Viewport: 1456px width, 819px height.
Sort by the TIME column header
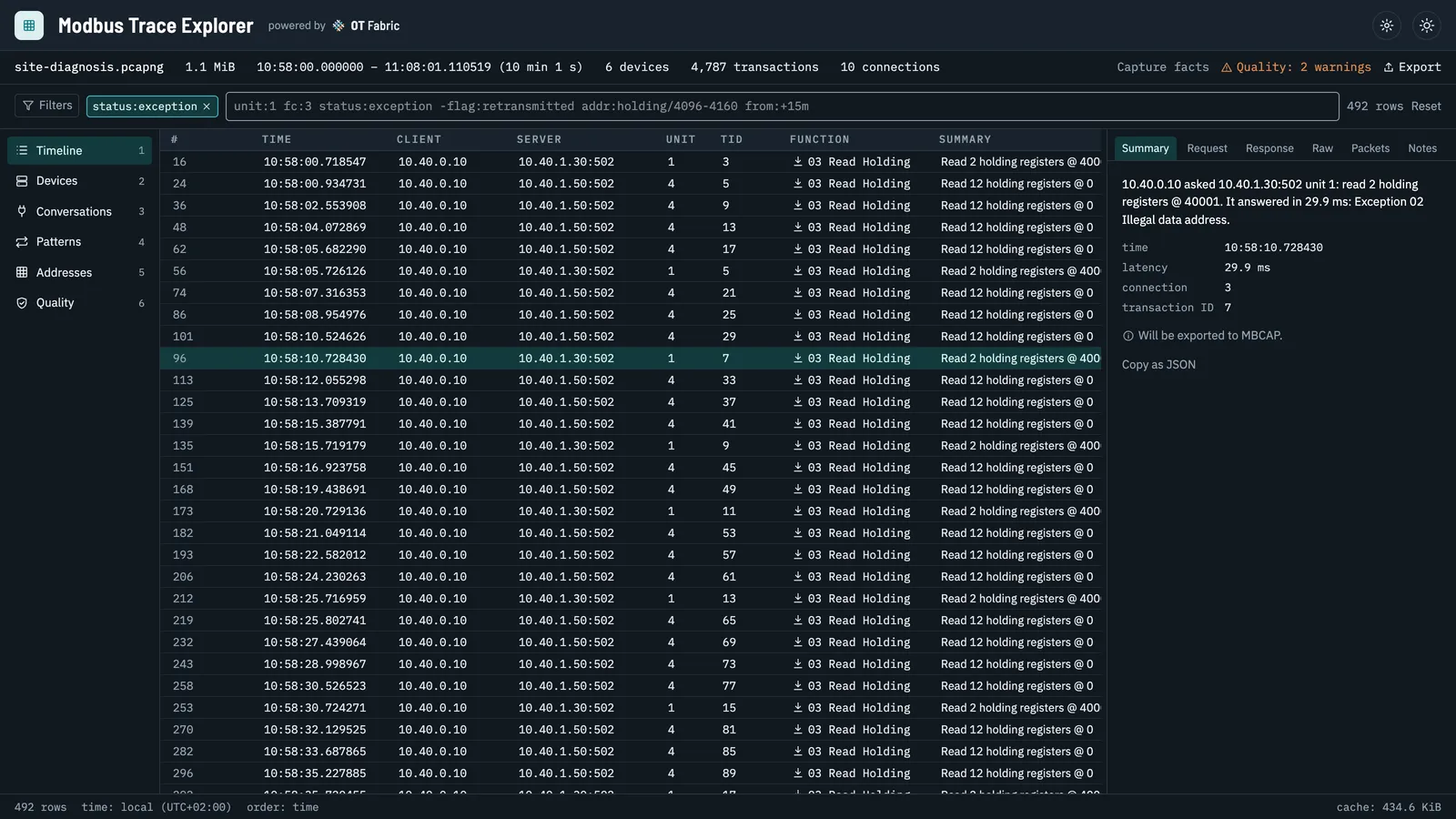pyautogui.click(x=277, y=139)
